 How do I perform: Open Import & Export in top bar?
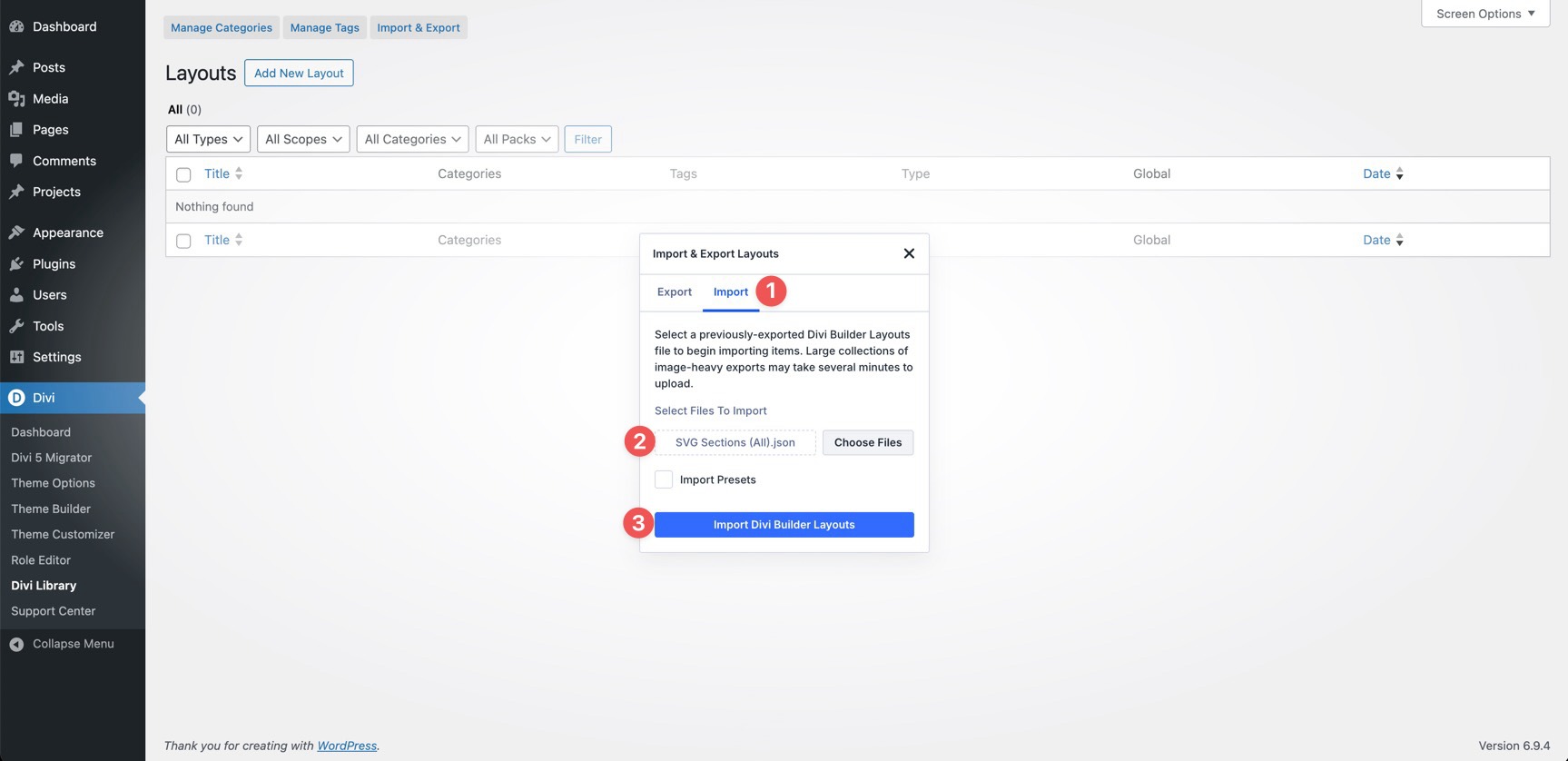click(x=419, y=27)
